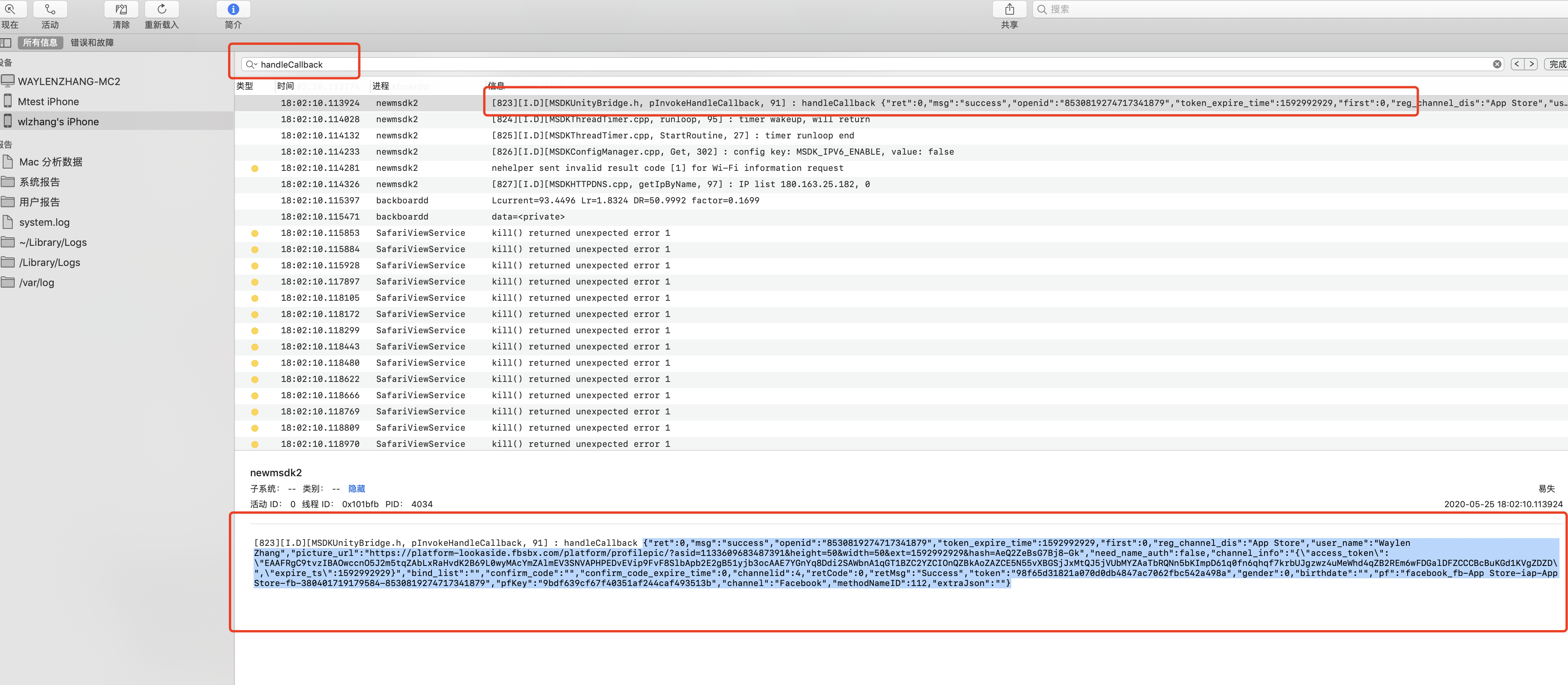The height and width of the screenshot is (685, 1568).
Task: Click the newmsdk2 detail heading
Action: click(276, 472)
